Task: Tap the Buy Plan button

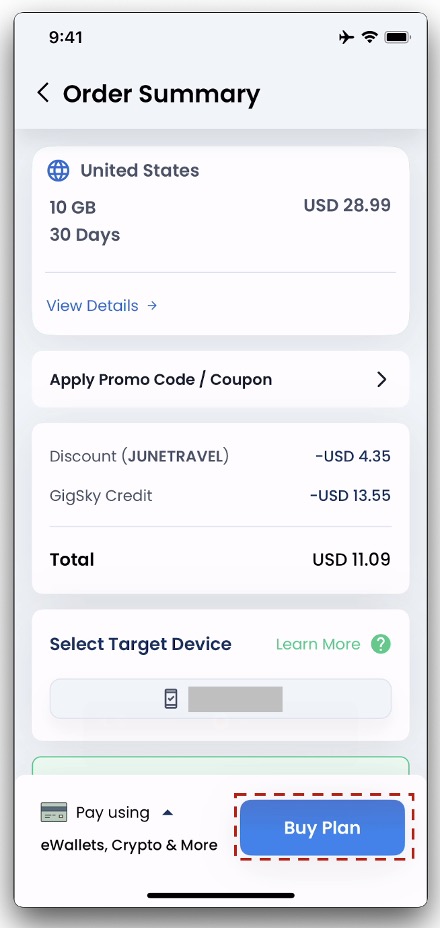Action: [322, 827]
